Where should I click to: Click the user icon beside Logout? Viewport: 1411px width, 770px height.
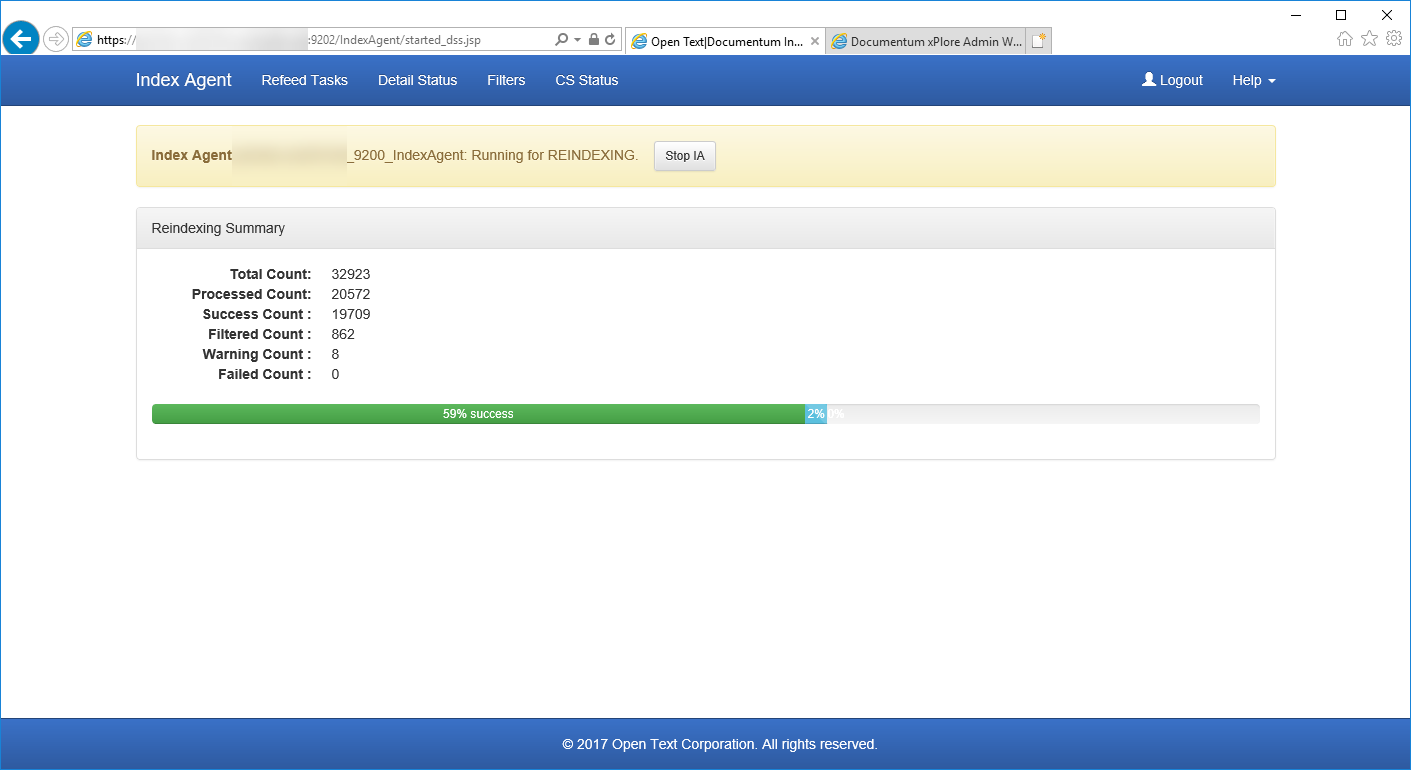point(1149,79)
